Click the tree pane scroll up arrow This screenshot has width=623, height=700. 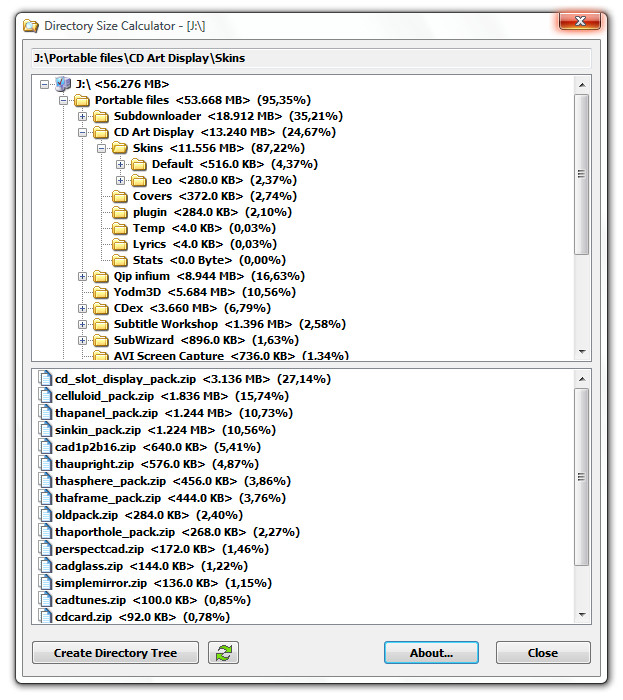(x=582, y=85)
